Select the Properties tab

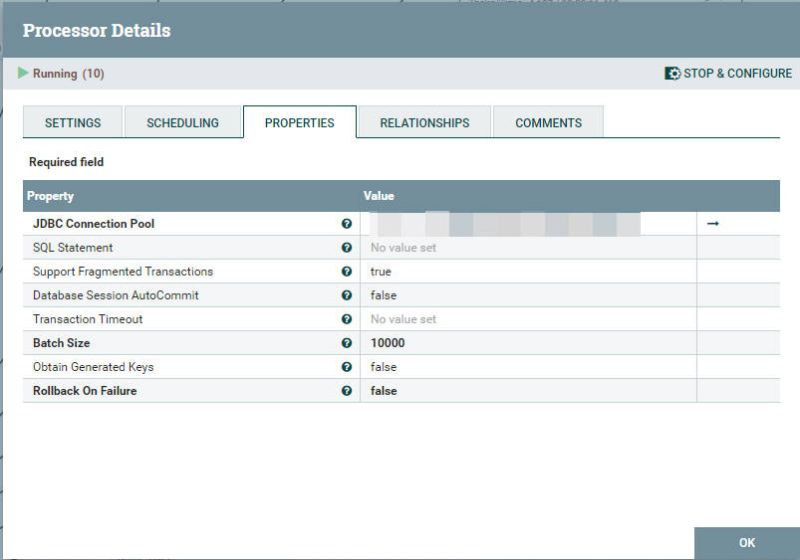pyautogui.click(x=299, y=122)
